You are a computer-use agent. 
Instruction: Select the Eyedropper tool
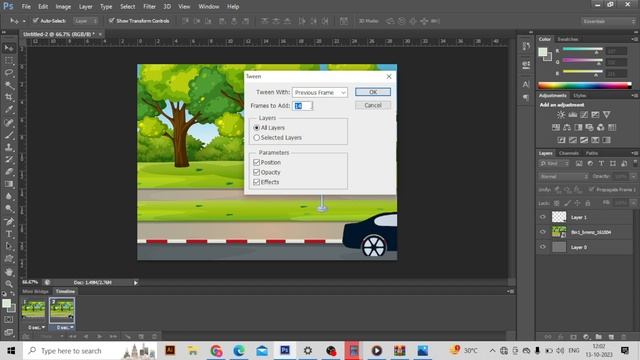click(x=9, y=109)
